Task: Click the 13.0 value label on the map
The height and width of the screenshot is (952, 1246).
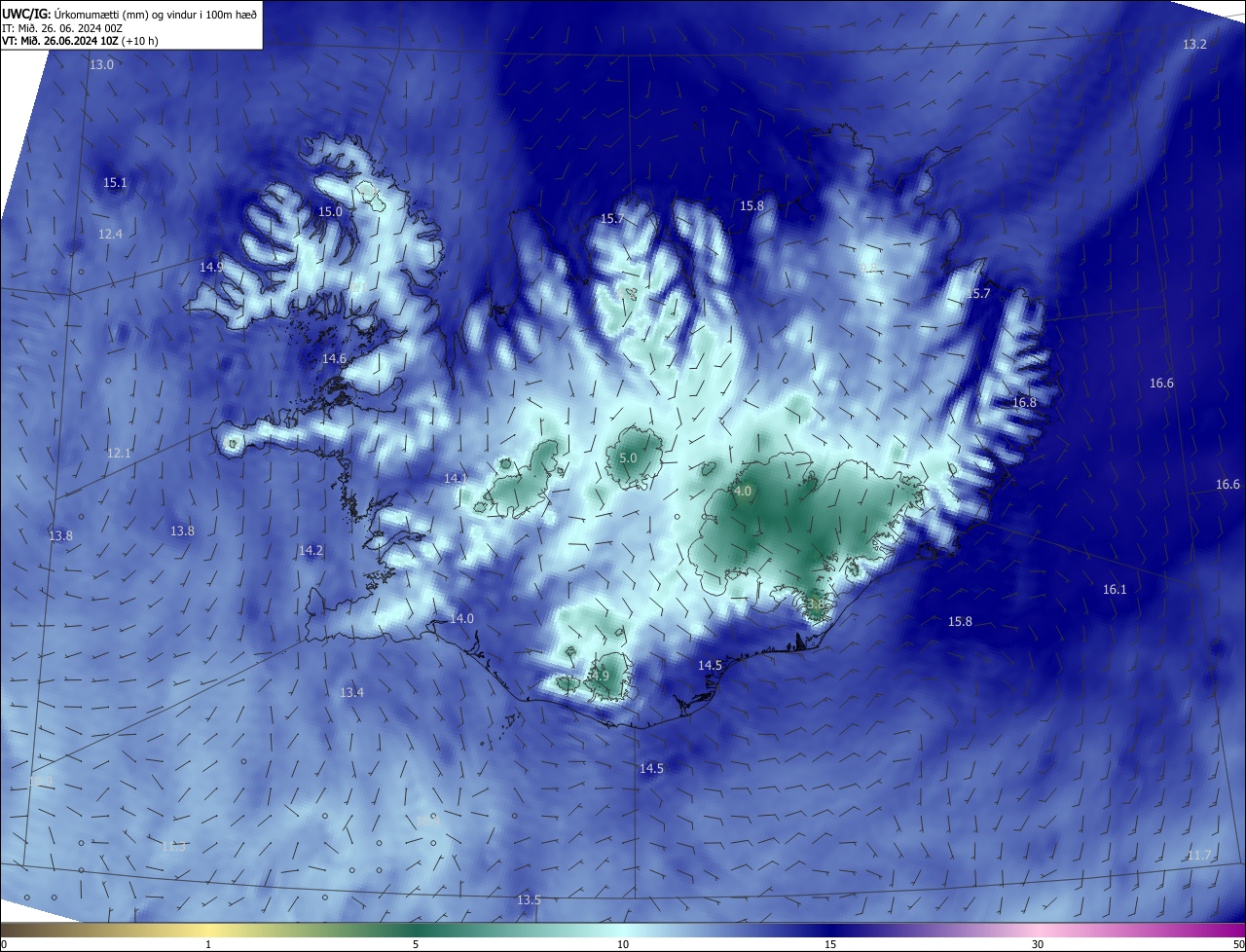Action: 101,64
